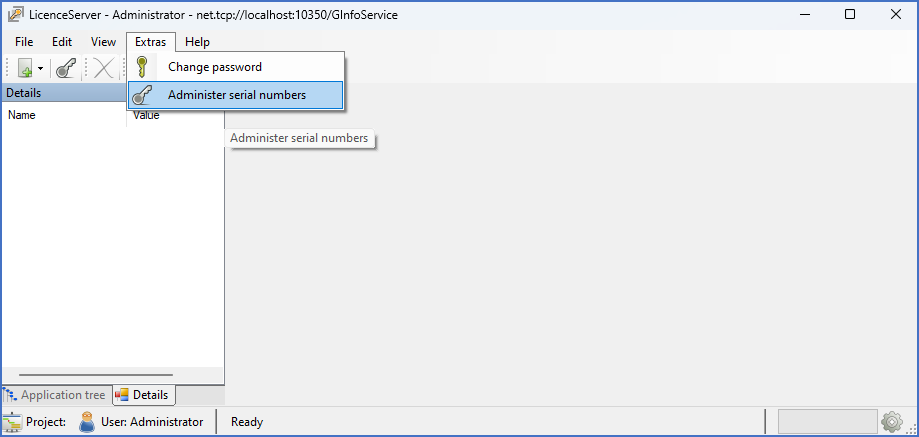Viewport: 919px width, 437px height.
Task: Click the Administrator user icon
Action: [87, 422]
